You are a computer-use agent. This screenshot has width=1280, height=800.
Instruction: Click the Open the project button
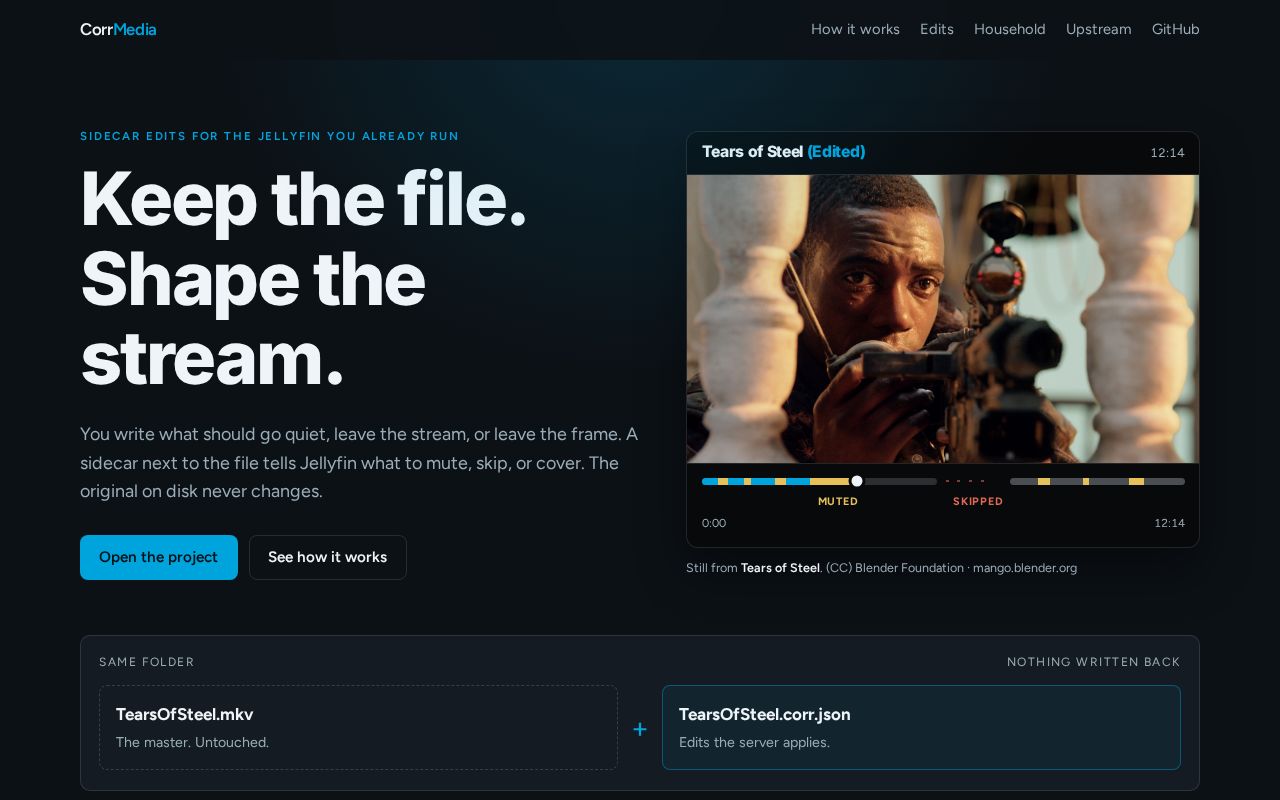[x=159, y=557]
